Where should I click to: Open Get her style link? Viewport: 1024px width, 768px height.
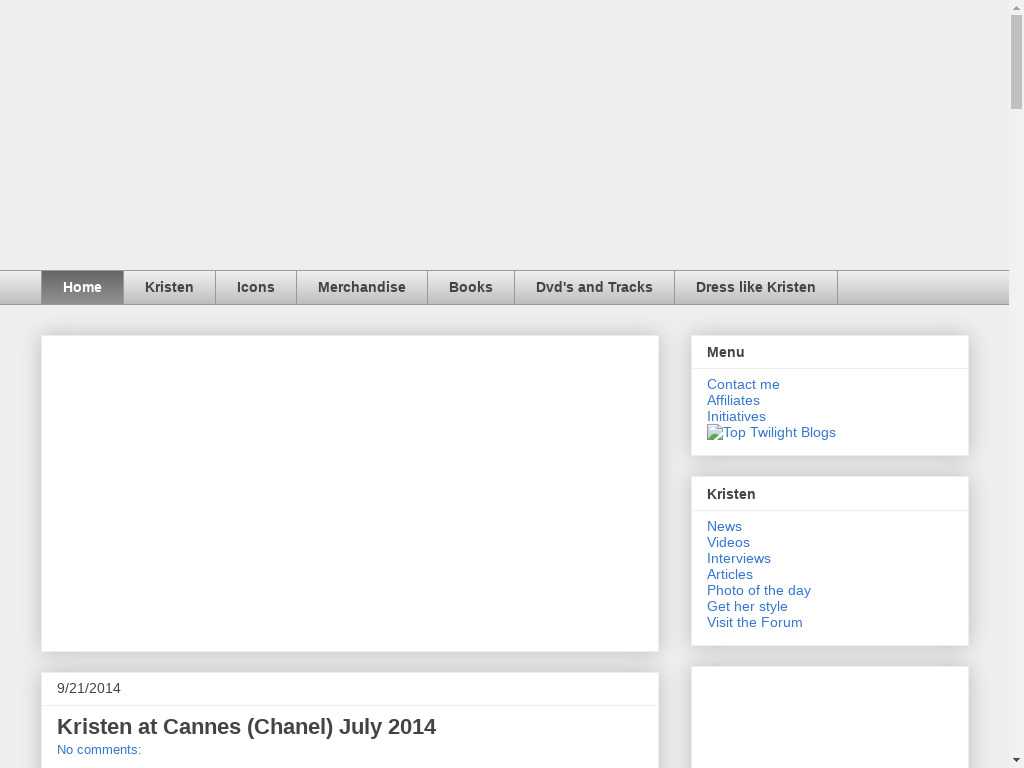(747, 606)
